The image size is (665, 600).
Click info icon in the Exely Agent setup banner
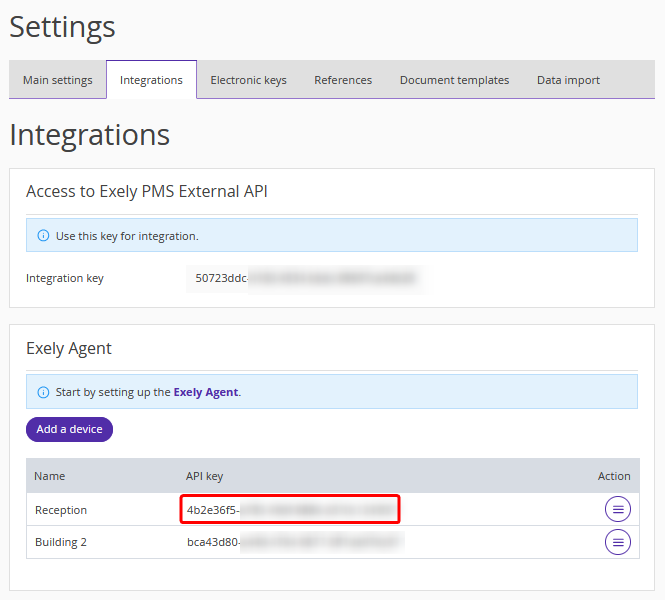[x=43, y=392]
